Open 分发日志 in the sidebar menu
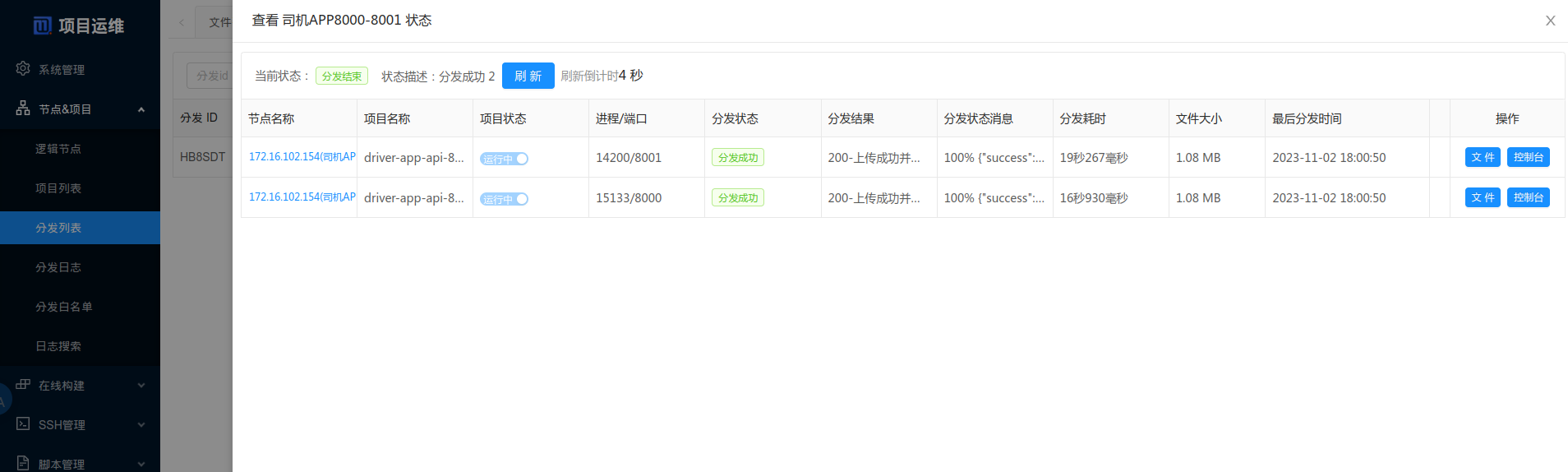The width and height of the screenshot is (1568, 472). click(x=58, y=267)
